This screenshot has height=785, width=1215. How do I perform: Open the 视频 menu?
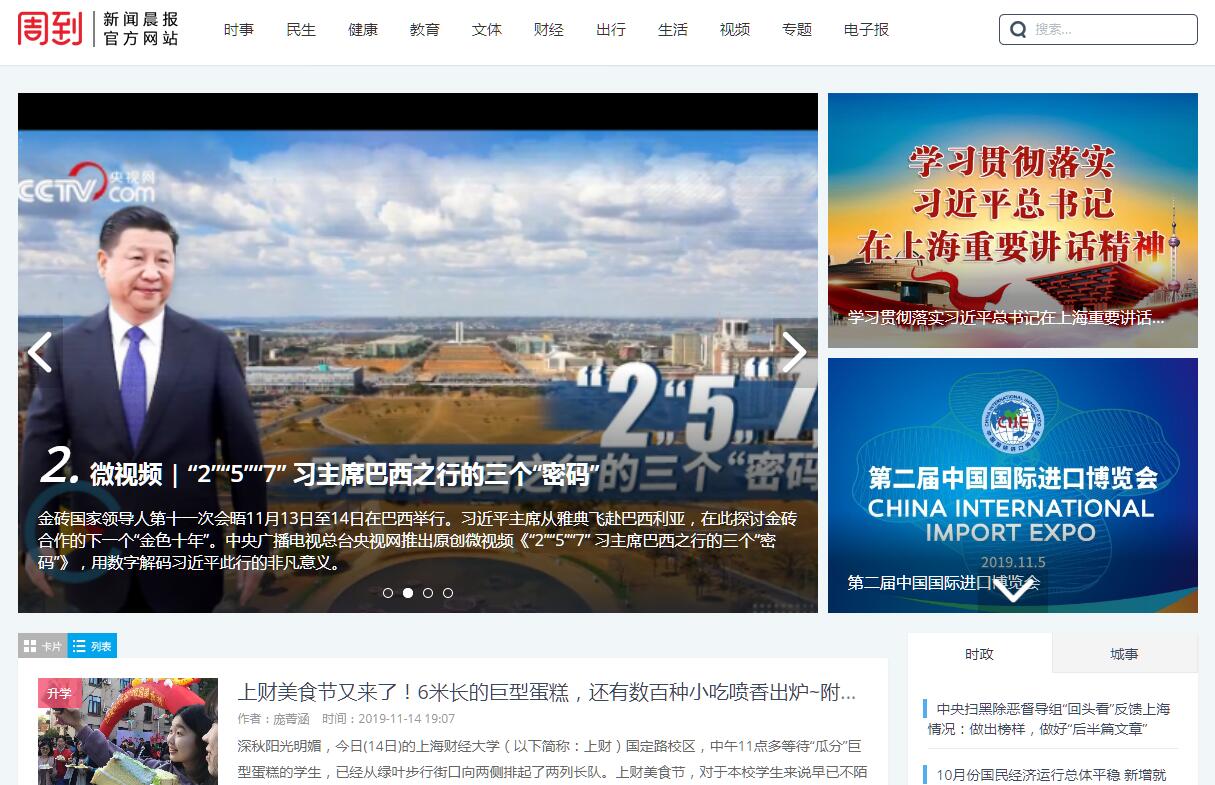735,30
